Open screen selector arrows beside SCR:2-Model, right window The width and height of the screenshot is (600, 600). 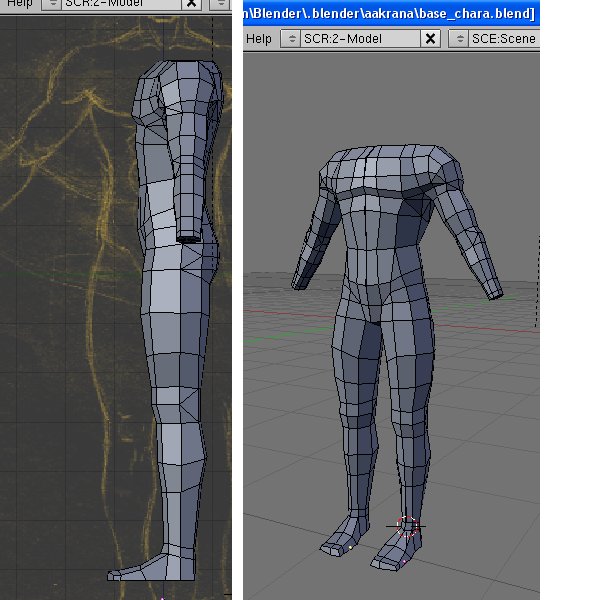click(x=291, y=39)
